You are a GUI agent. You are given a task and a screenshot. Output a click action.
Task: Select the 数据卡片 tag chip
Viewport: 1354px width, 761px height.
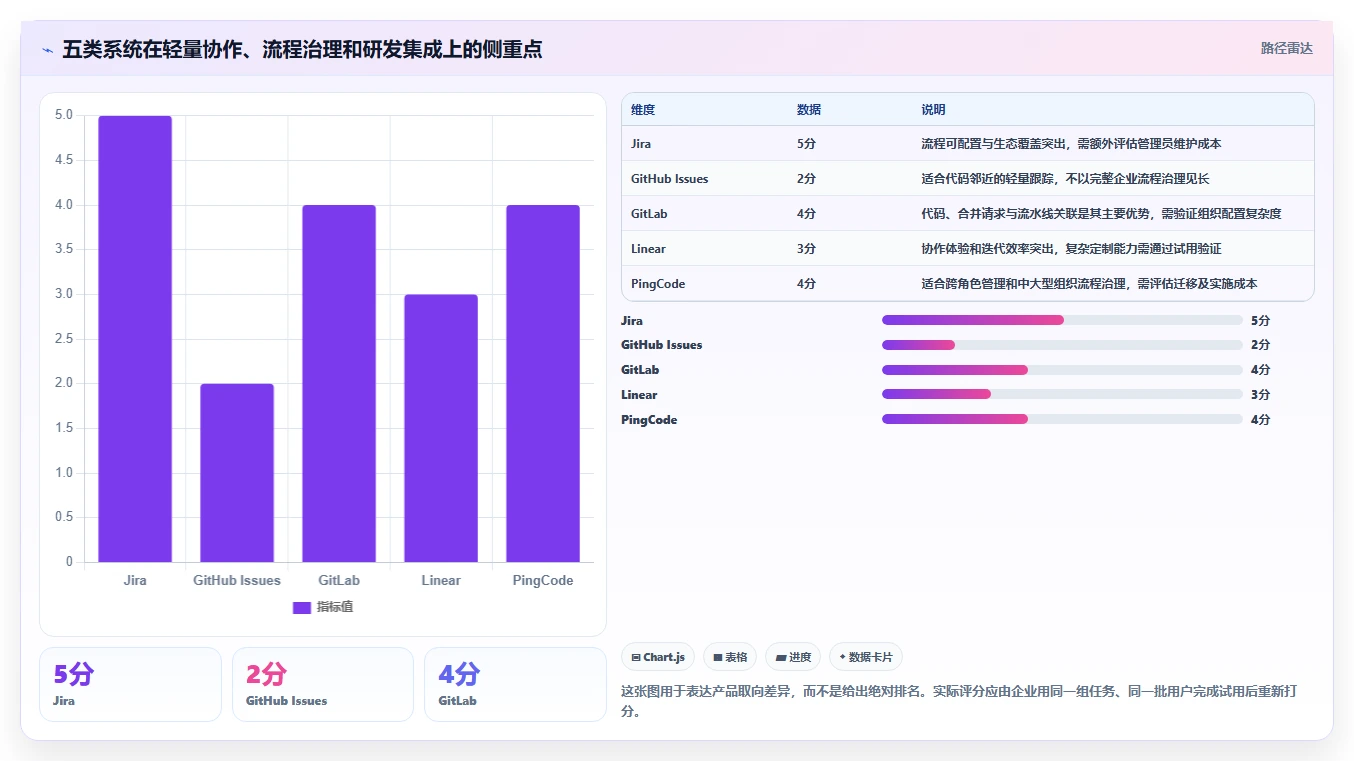(x=866, y=657)
